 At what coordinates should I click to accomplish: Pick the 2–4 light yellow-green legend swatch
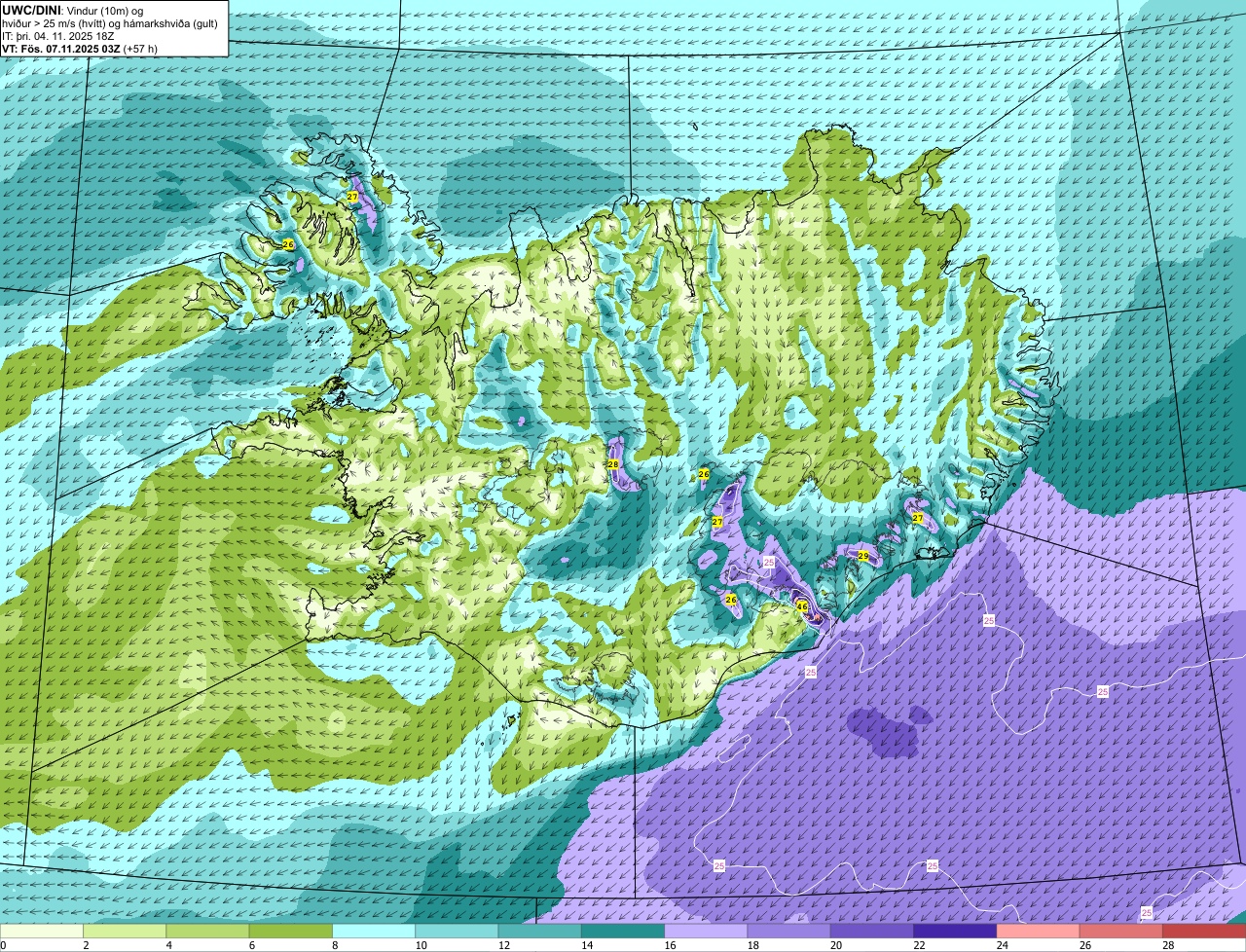125,932
